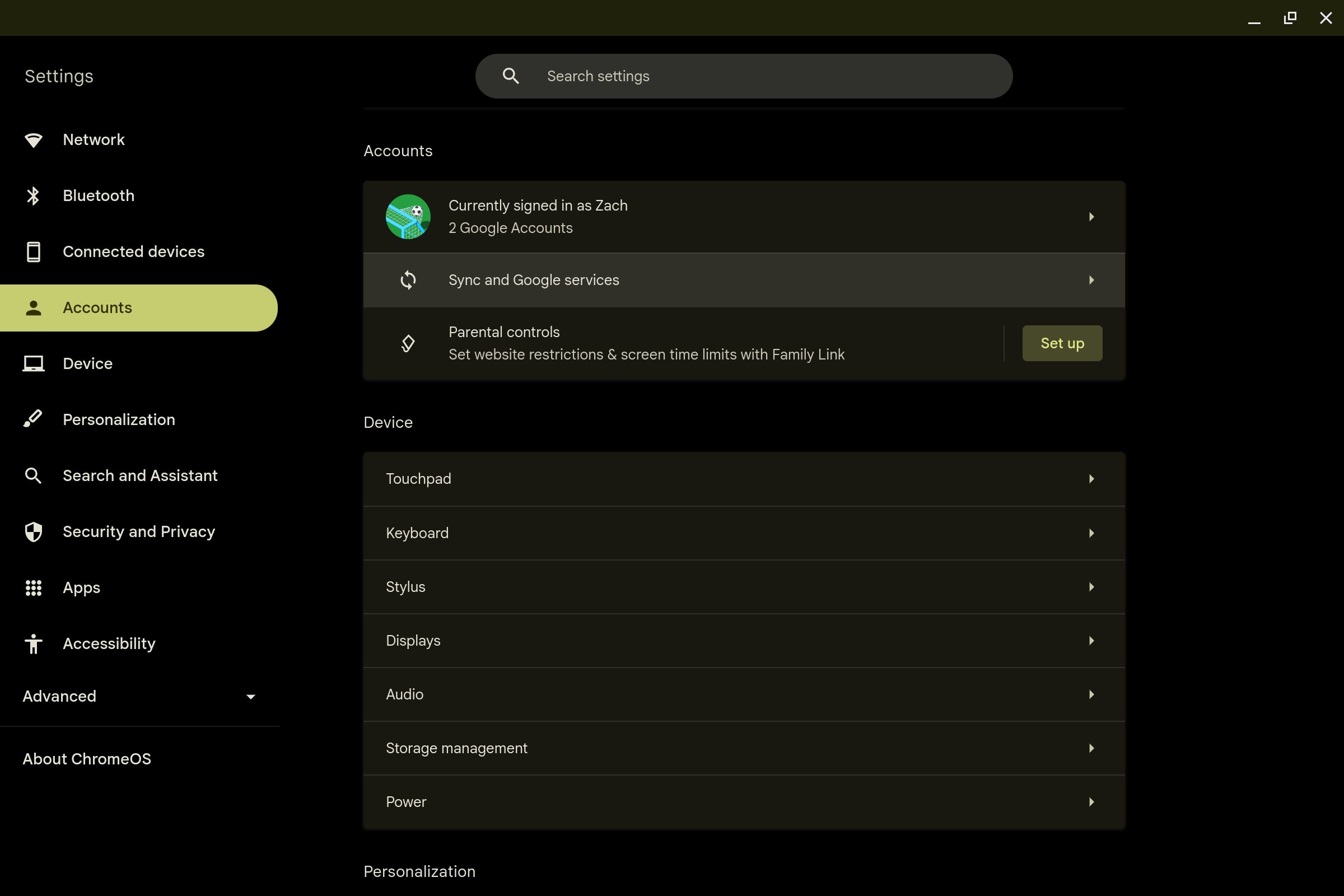1344x896 pixels.
Task: Expand the Storage management row arrow
Action: coord(1091,749)
